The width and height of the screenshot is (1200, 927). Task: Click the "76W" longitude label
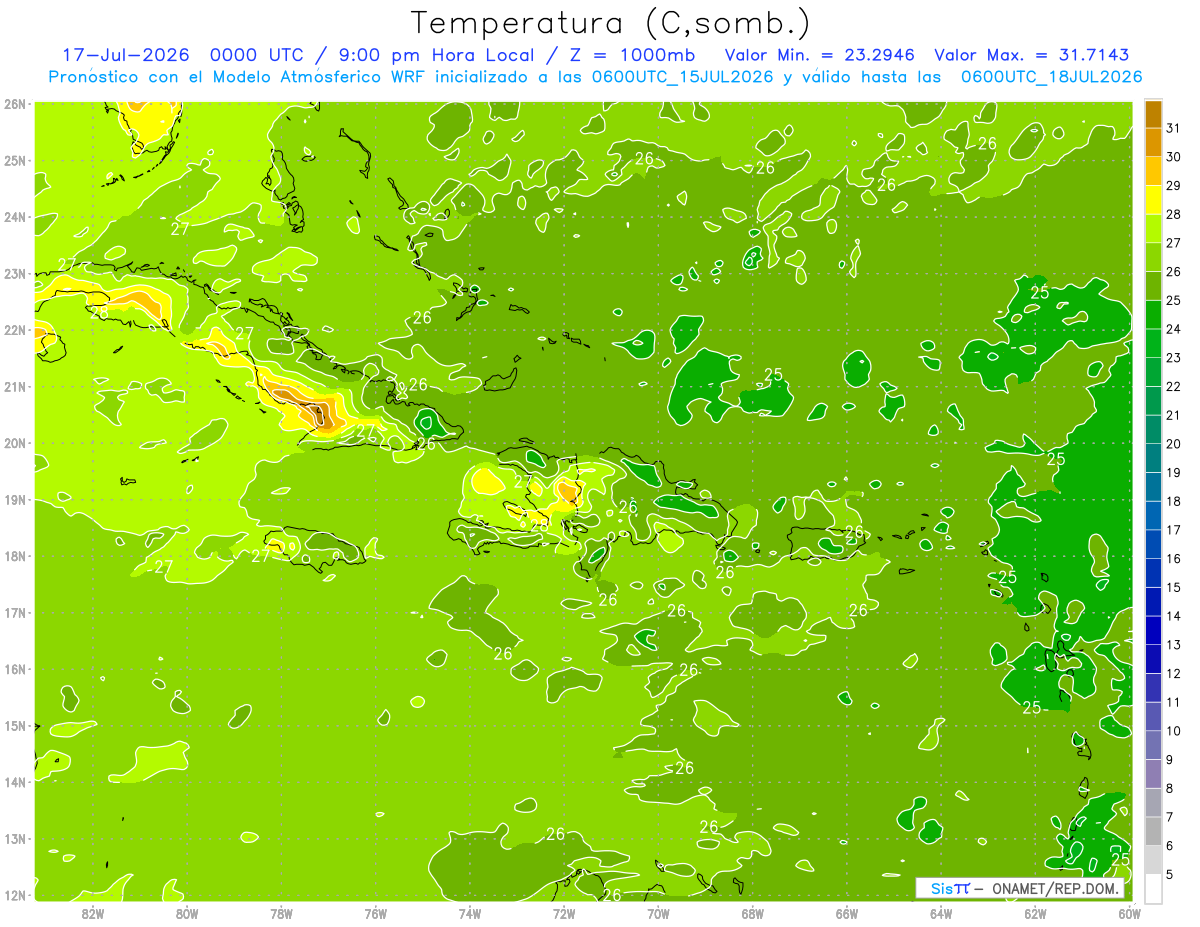(376, 912)
